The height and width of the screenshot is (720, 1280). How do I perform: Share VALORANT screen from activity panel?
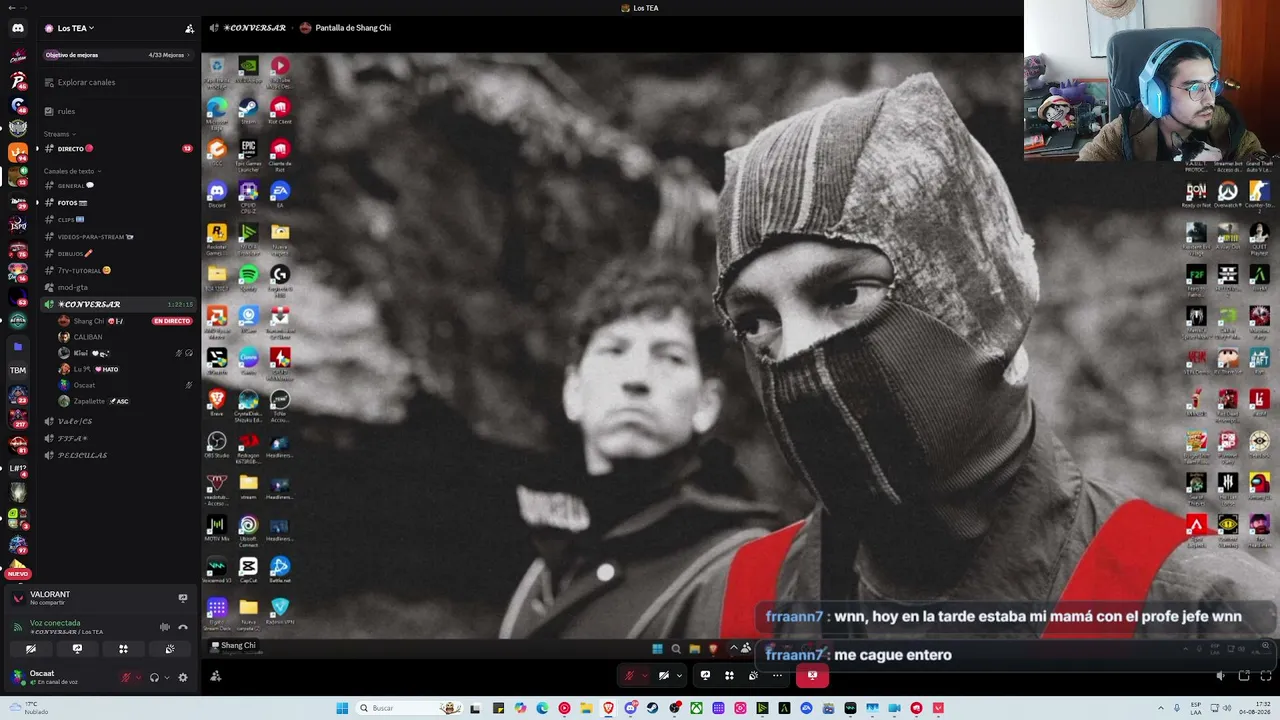pyautogui.click(x=183, y=598)
